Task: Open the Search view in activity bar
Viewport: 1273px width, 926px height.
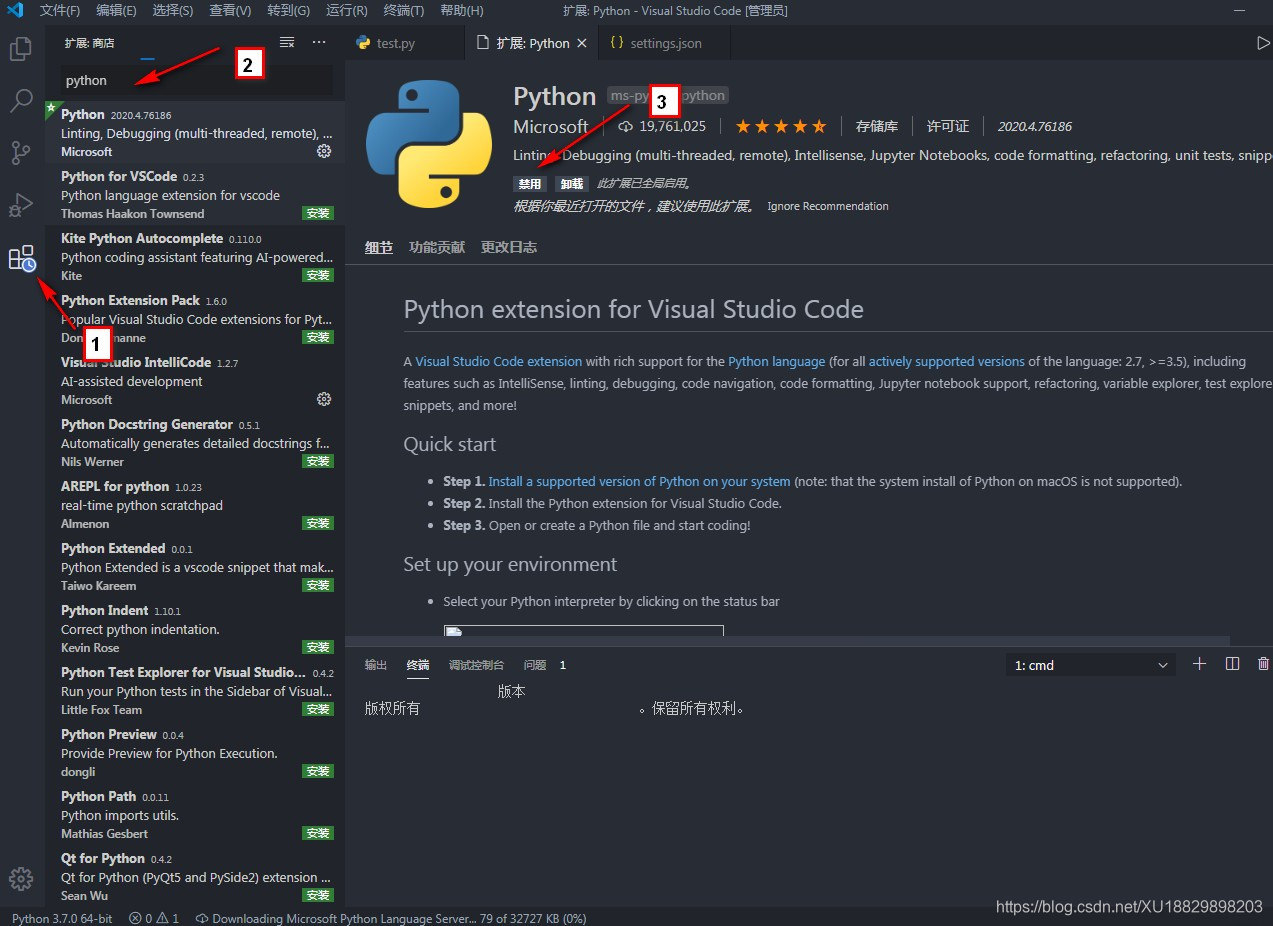Action: click(x=21, y=100)
